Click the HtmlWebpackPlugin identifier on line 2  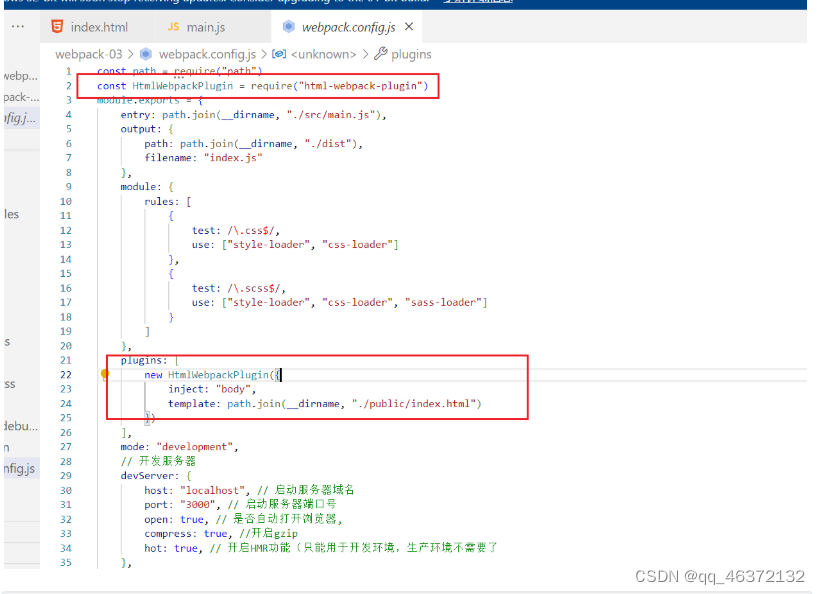(183, 86)
